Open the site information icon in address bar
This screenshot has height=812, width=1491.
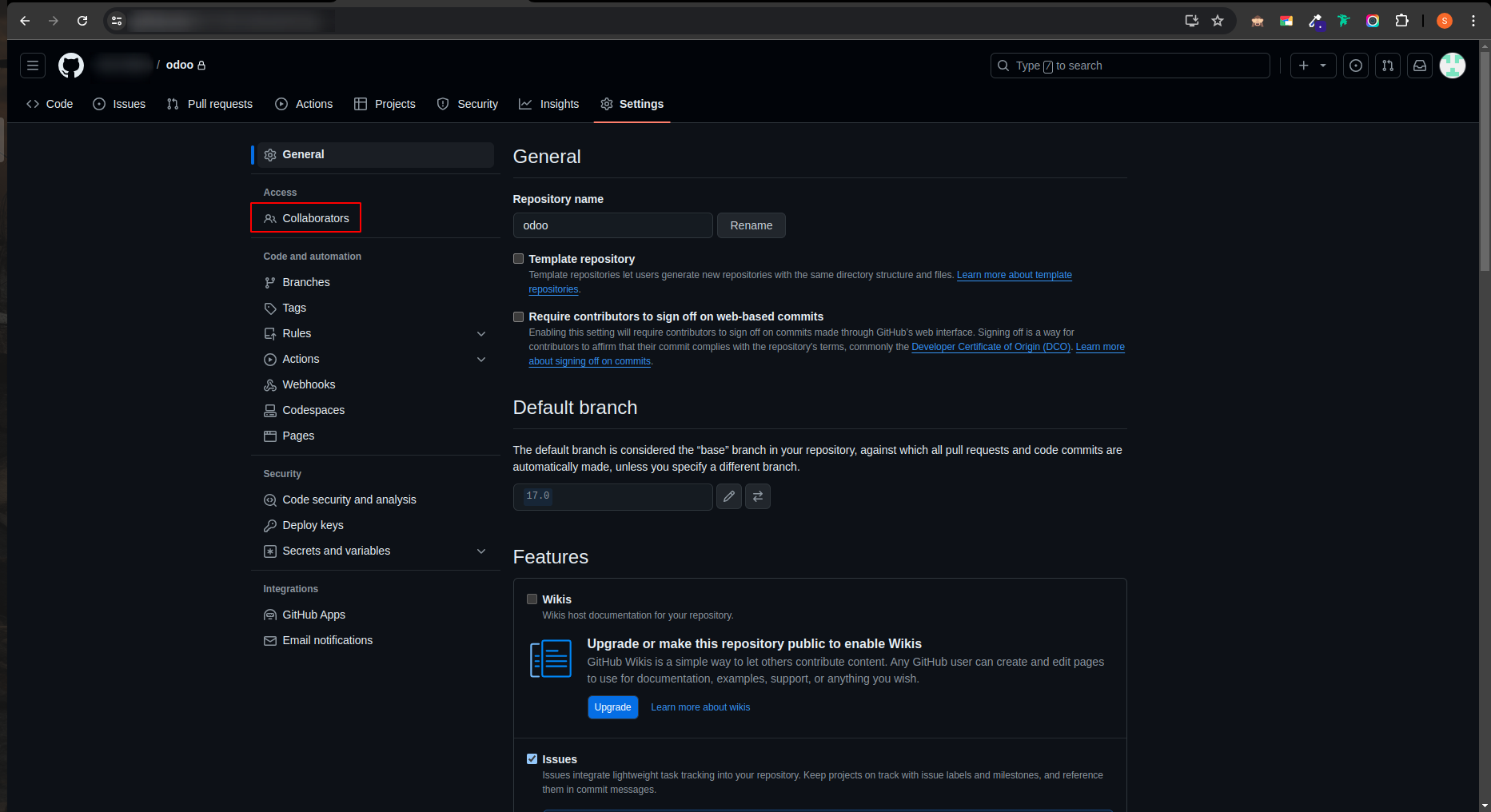(x=117, y=21)
